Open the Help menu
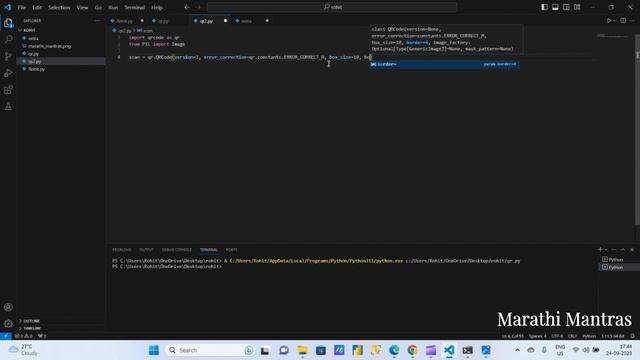The width and height of the screenshot is (640, 360). click(x=157, y=7)
